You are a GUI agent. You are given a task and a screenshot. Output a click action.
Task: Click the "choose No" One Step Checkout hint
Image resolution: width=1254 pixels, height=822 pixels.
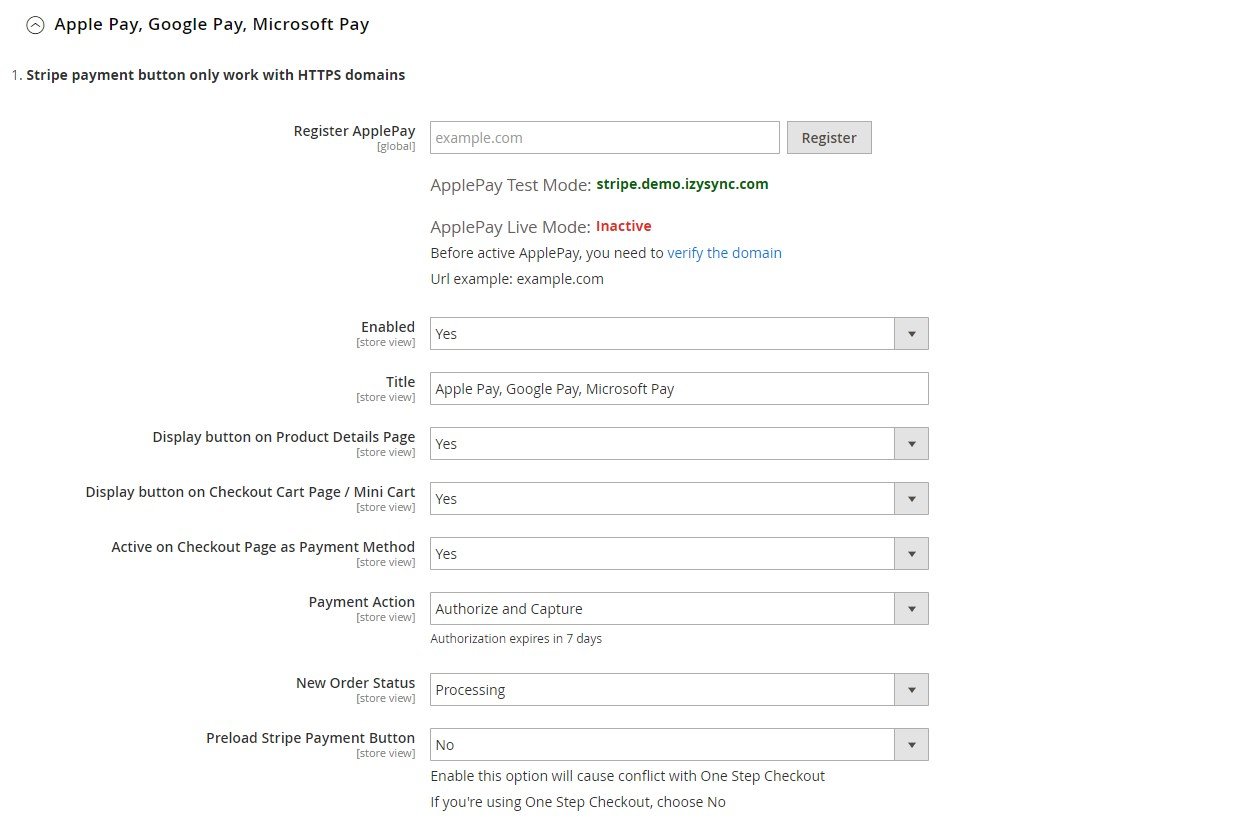(x=578, y=802)
